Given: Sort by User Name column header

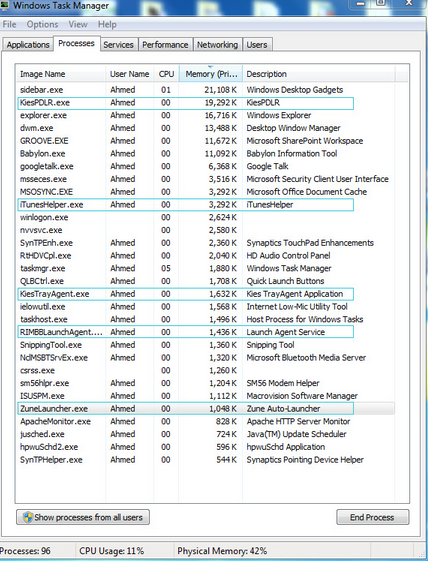Looking at the screenshot, I should (x=130, y=74).
